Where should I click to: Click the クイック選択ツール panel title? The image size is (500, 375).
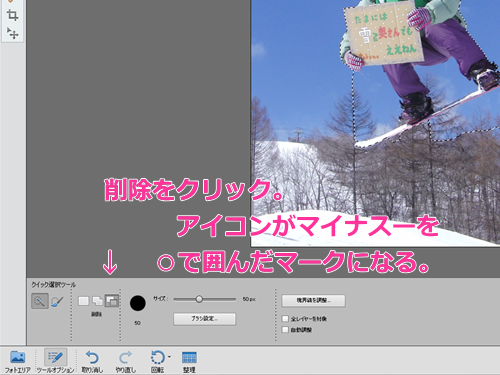tap(53, 285)
